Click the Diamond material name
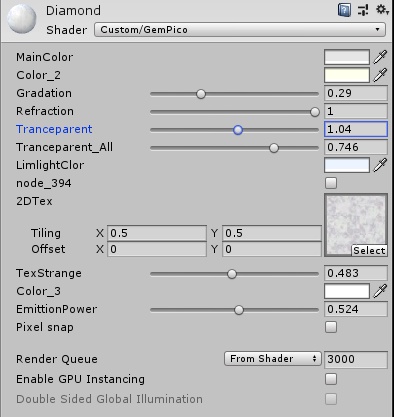Image resolution: width=394 pixels, height=417 pixels. [x=73, y=11]
